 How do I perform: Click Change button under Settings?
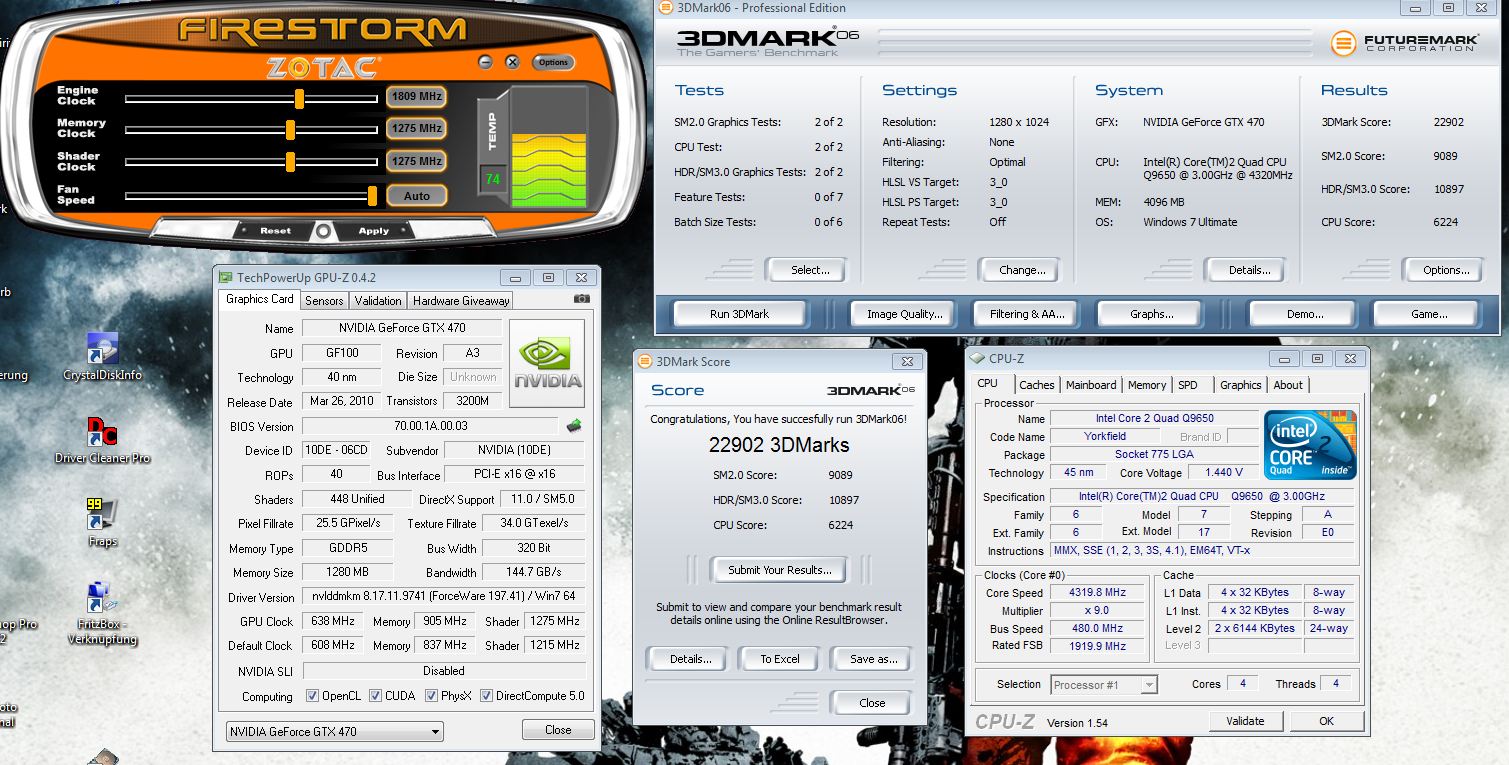[1022, 270]
